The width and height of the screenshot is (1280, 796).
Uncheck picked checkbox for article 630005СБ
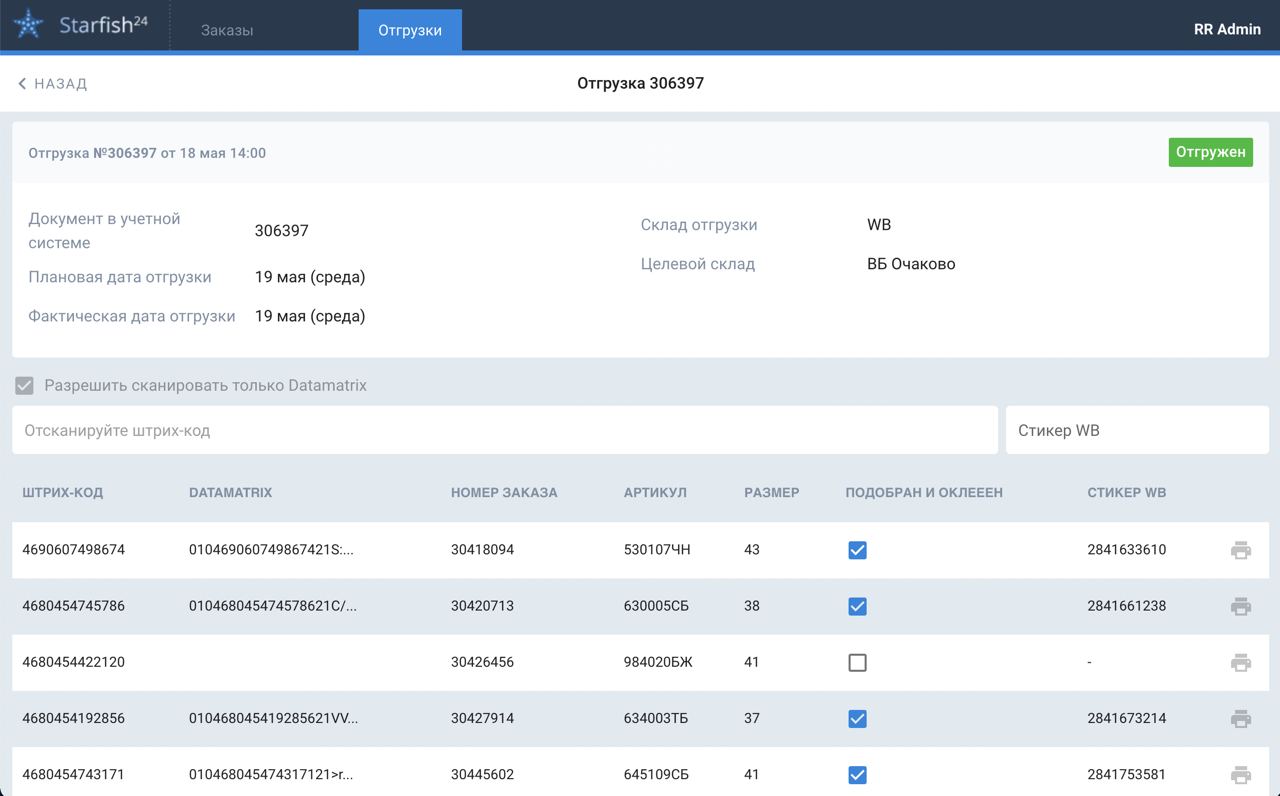[x=857, y=606]
